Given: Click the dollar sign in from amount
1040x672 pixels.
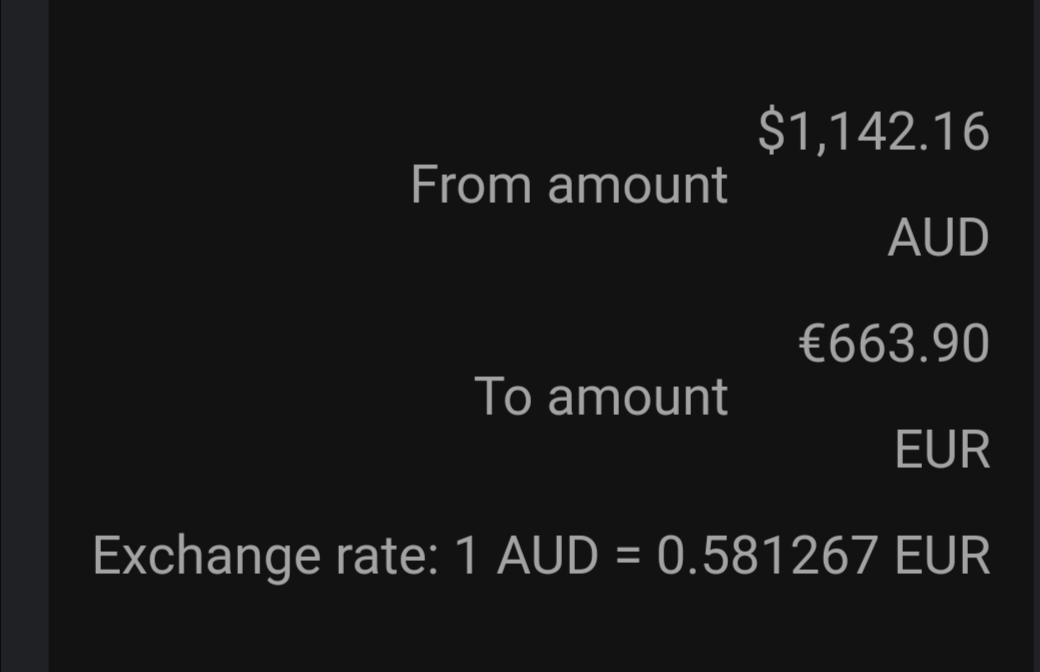Looking at the screenshot, I should (770, 132).
